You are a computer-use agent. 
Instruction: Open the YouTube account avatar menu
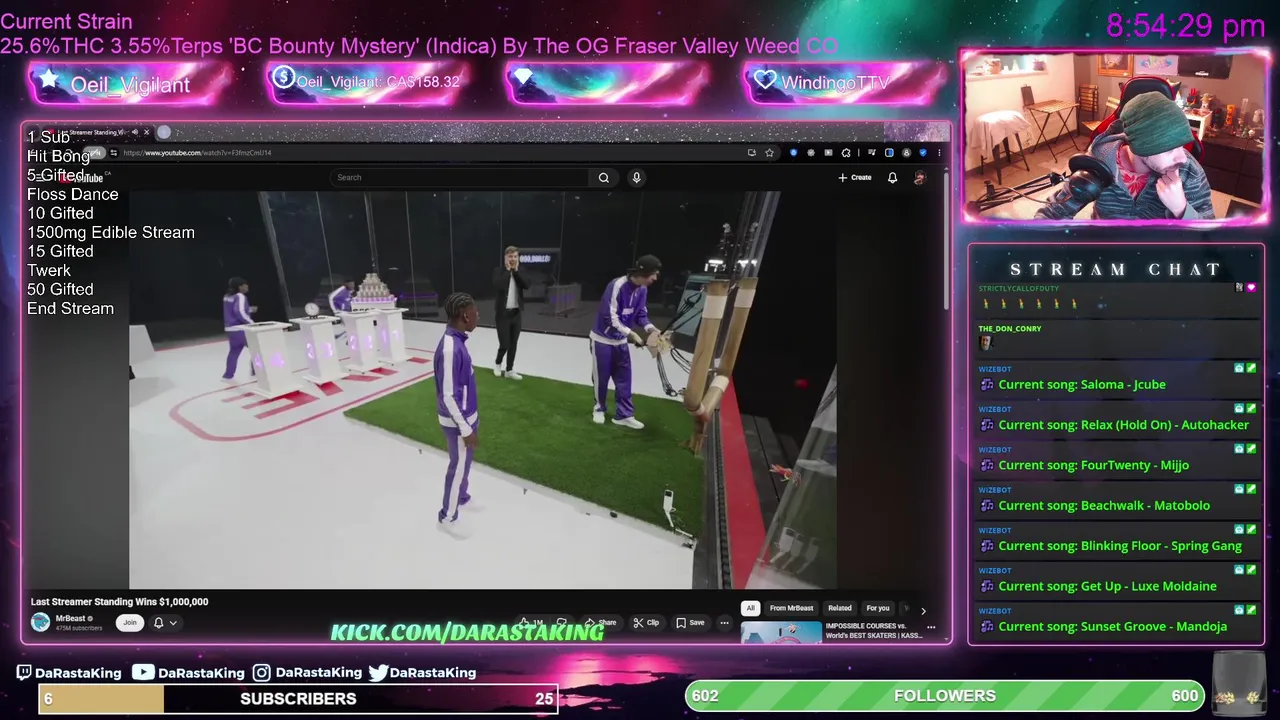click(x=920, y=177)
